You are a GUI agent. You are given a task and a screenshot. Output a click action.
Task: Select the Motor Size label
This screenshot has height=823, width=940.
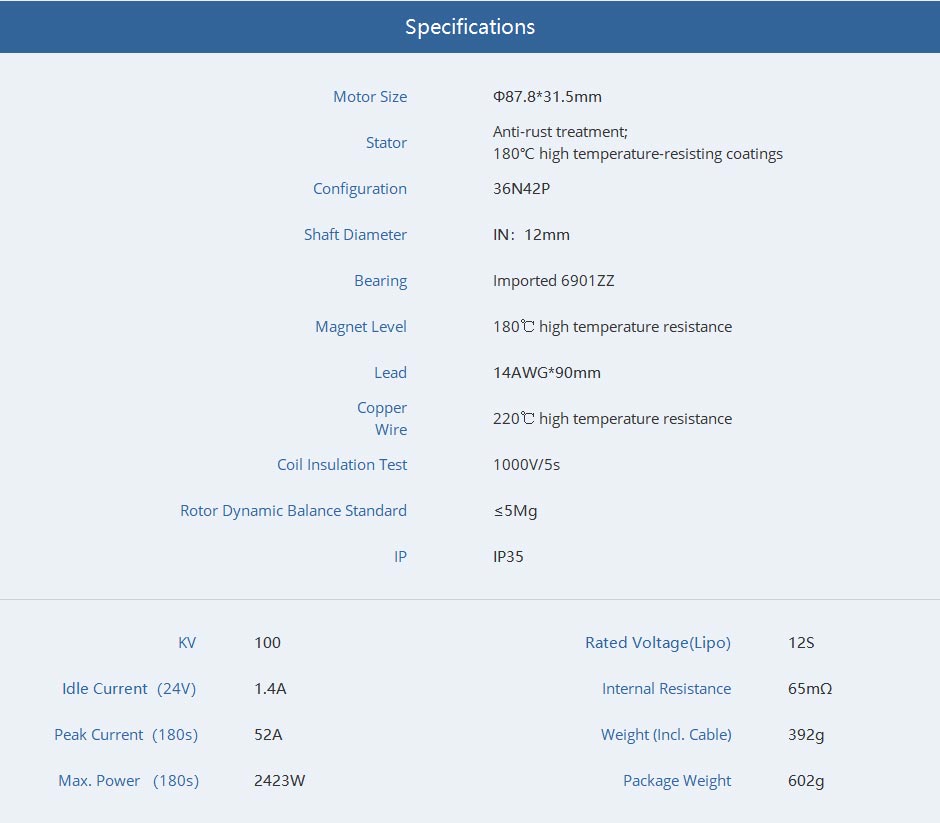pos(370,97)
